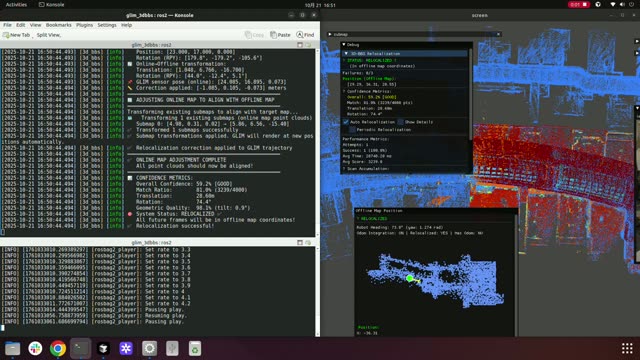Close the upper terminal split pane
The width and height of the screenshot is (640, 360).
point(308,45)
